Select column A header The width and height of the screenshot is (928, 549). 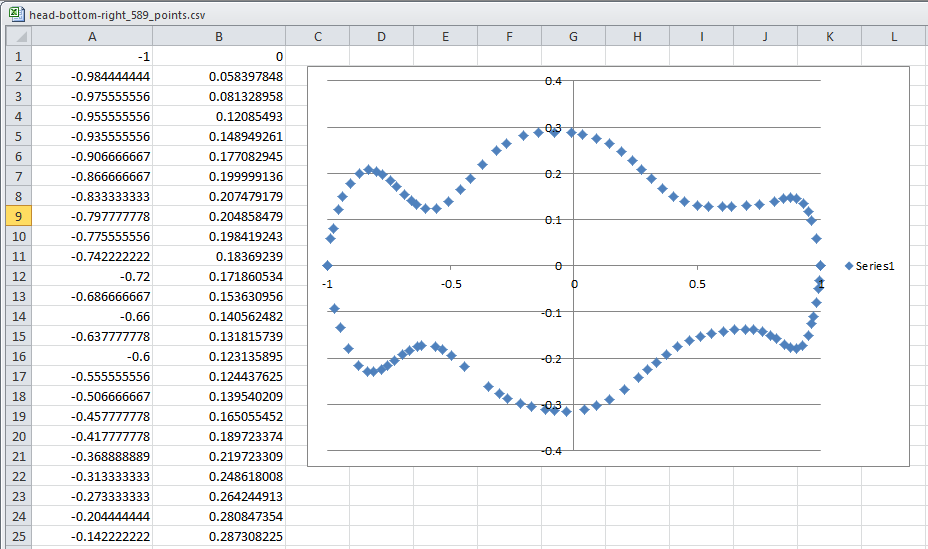coord(92,37)
